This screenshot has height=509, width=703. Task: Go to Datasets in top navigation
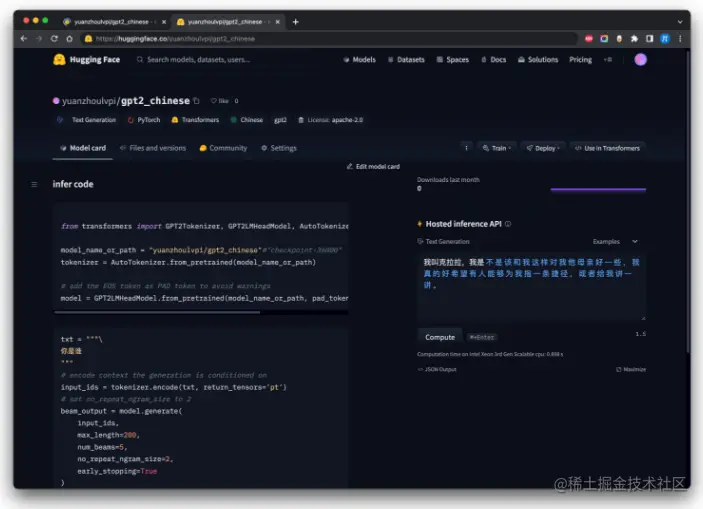[x=406, y=60]
